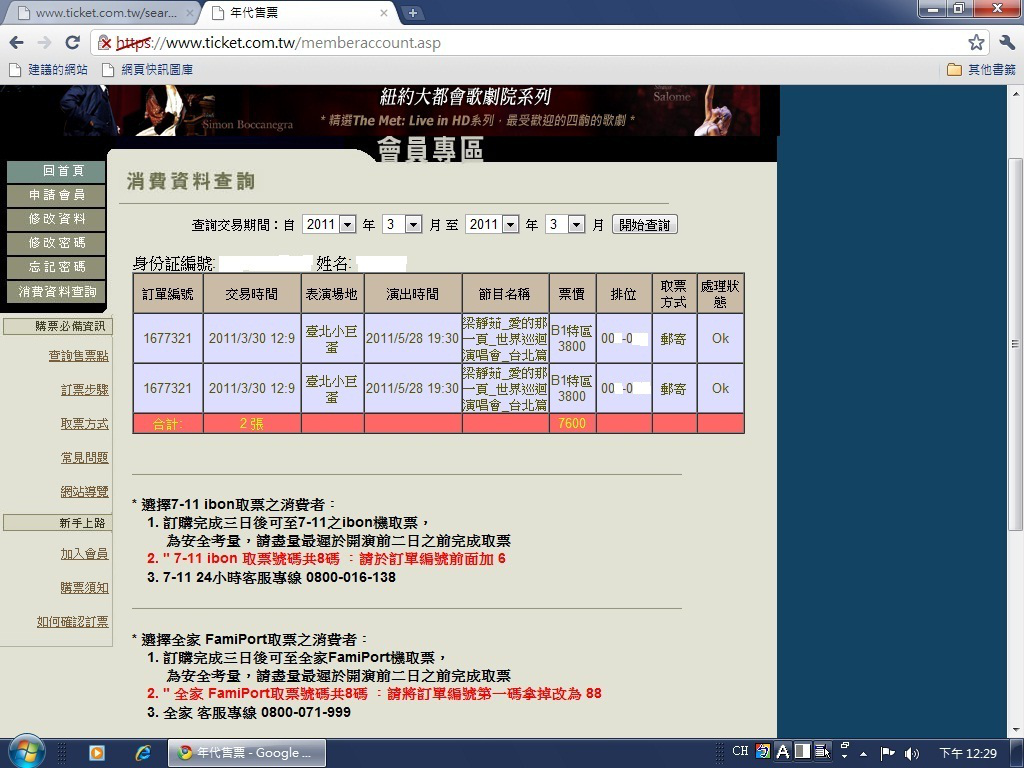The height and width of the screenshot is (768, 1024).
Task: Open Chrome wrench settings menu
Action: tap(1006, 43)
